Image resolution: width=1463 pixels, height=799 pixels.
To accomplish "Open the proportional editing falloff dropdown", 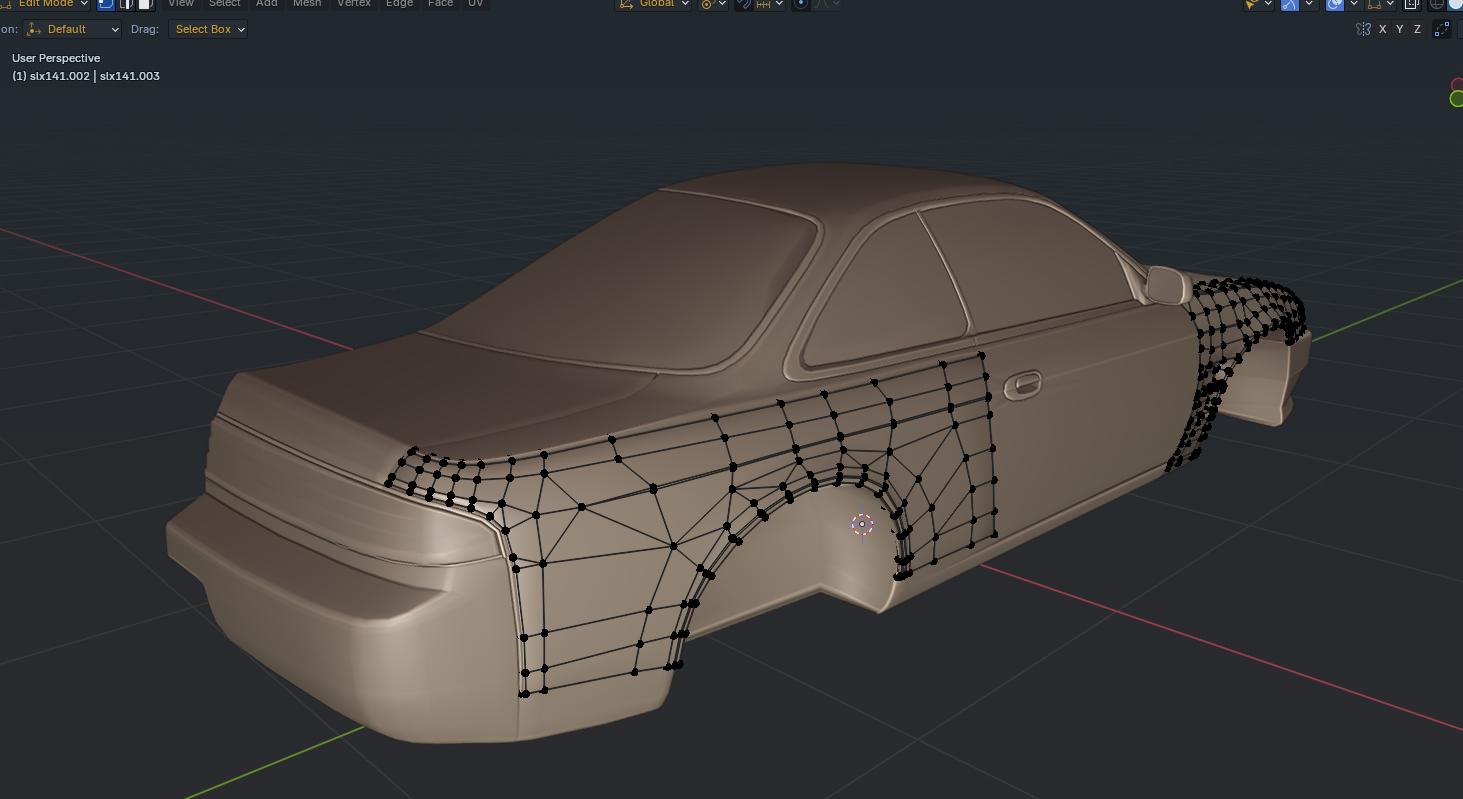I will (827, 4).
